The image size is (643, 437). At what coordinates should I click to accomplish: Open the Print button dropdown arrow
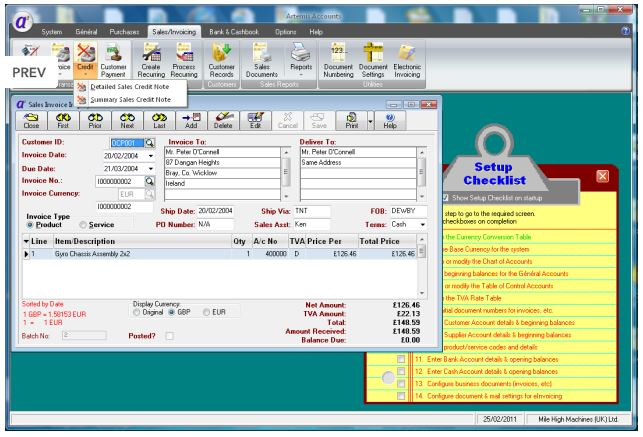tap(370, 121)
